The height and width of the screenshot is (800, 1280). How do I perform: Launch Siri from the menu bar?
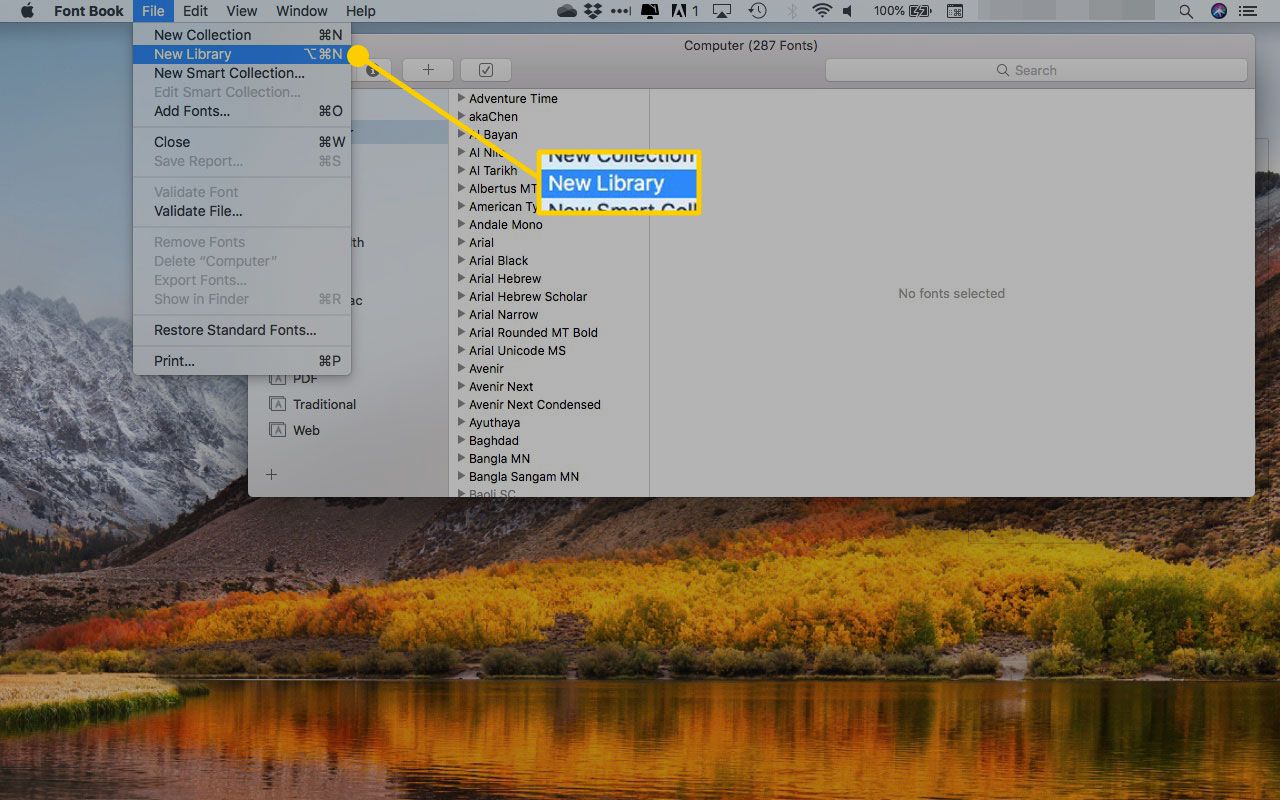[x=1218, y=11]
